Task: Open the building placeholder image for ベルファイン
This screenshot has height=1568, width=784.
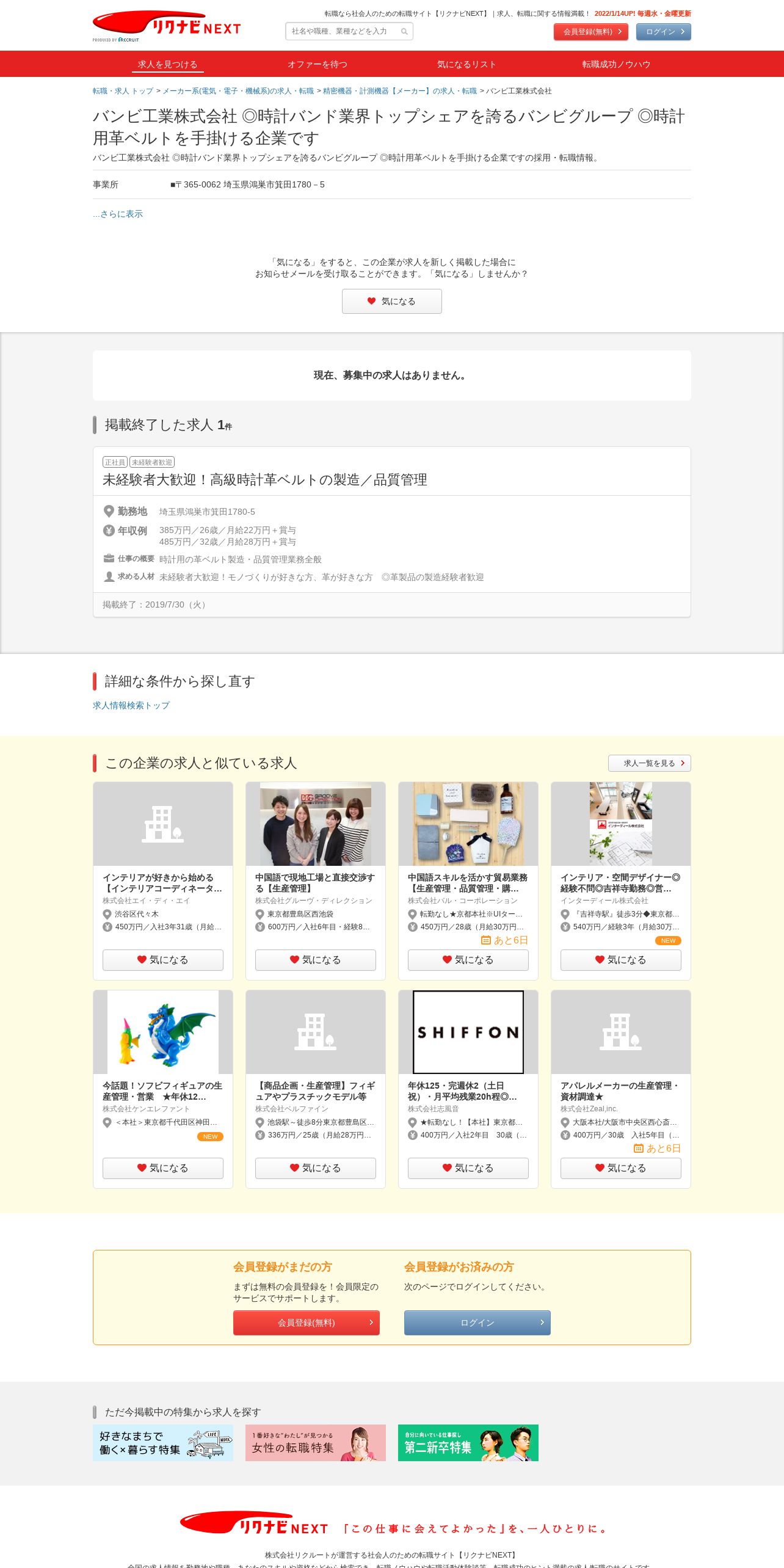Action: pos(316,1032)
